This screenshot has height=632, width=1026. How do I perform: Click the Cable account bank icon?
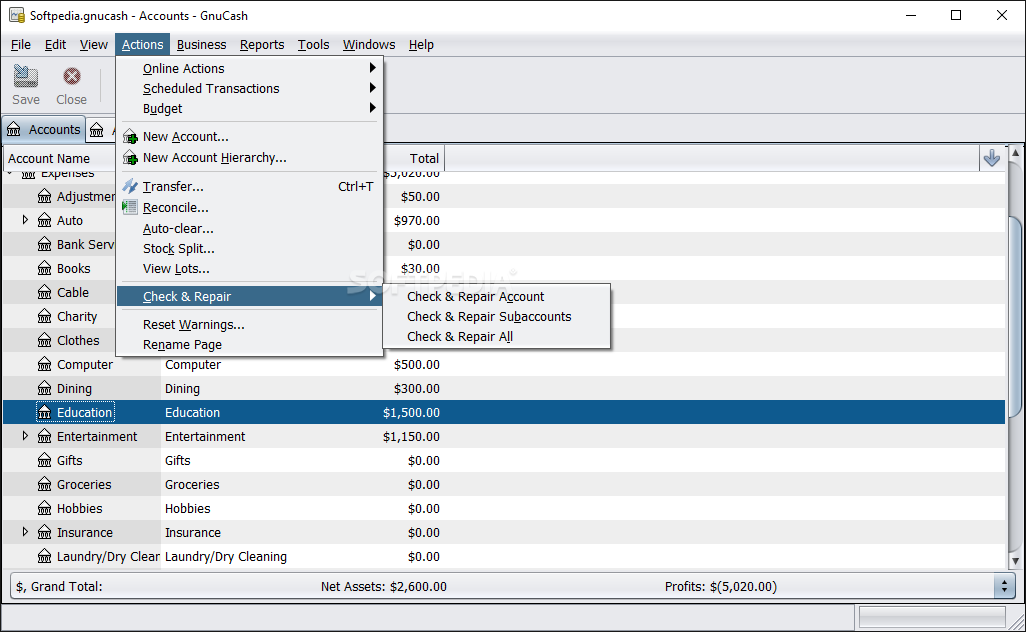click(x=44, y=292)
